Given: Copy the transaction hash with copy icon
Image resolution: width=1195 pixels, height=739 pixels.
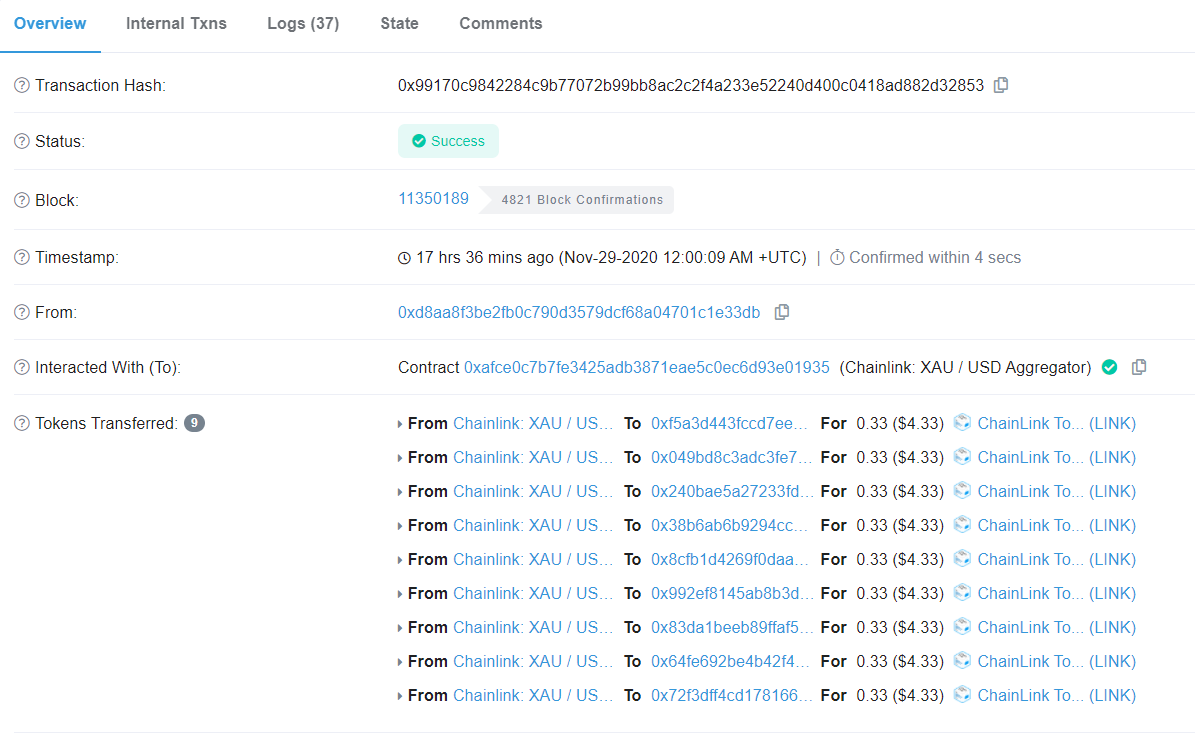Looking at the screenshot, I should coord(1001,85).
